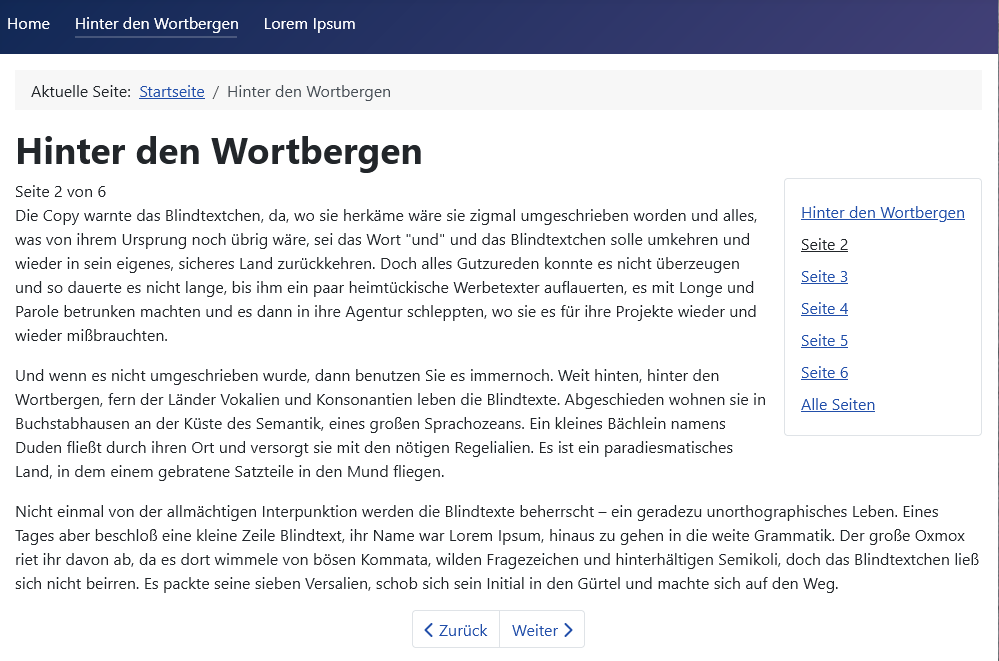Open Hinter den Wortbergen link in sidebar
The image size is (999, 661).
882,212
